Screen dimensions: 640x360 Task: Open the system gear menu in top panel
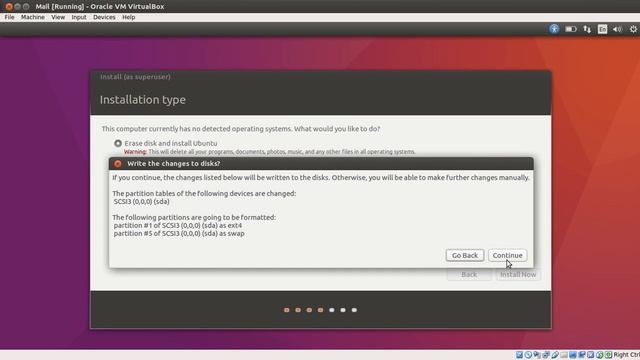click(633, 29)
